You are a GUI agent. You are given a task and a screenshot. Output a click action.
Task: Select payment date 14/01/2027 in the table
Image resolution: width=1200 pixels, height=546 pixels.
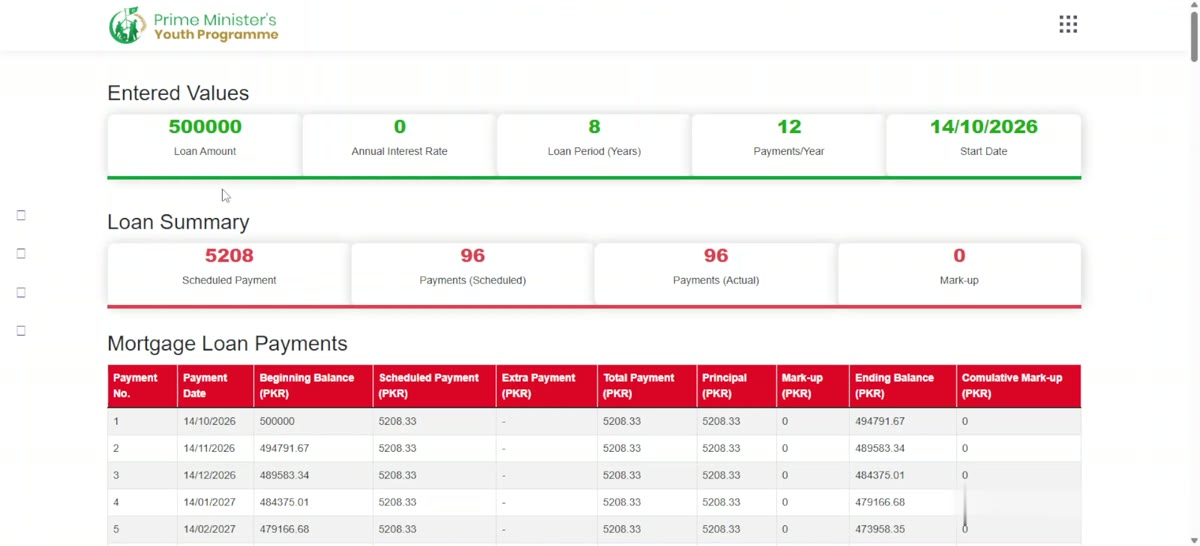tap(209, 503)
